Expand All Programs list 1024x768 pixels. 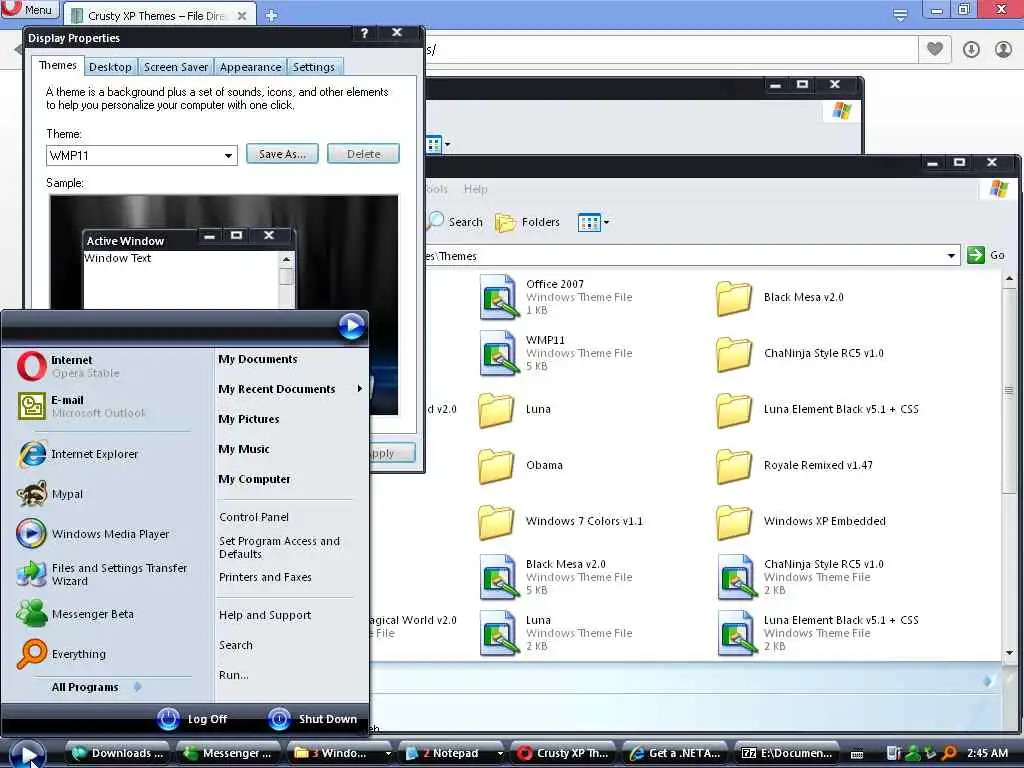[x=96, y=687]
